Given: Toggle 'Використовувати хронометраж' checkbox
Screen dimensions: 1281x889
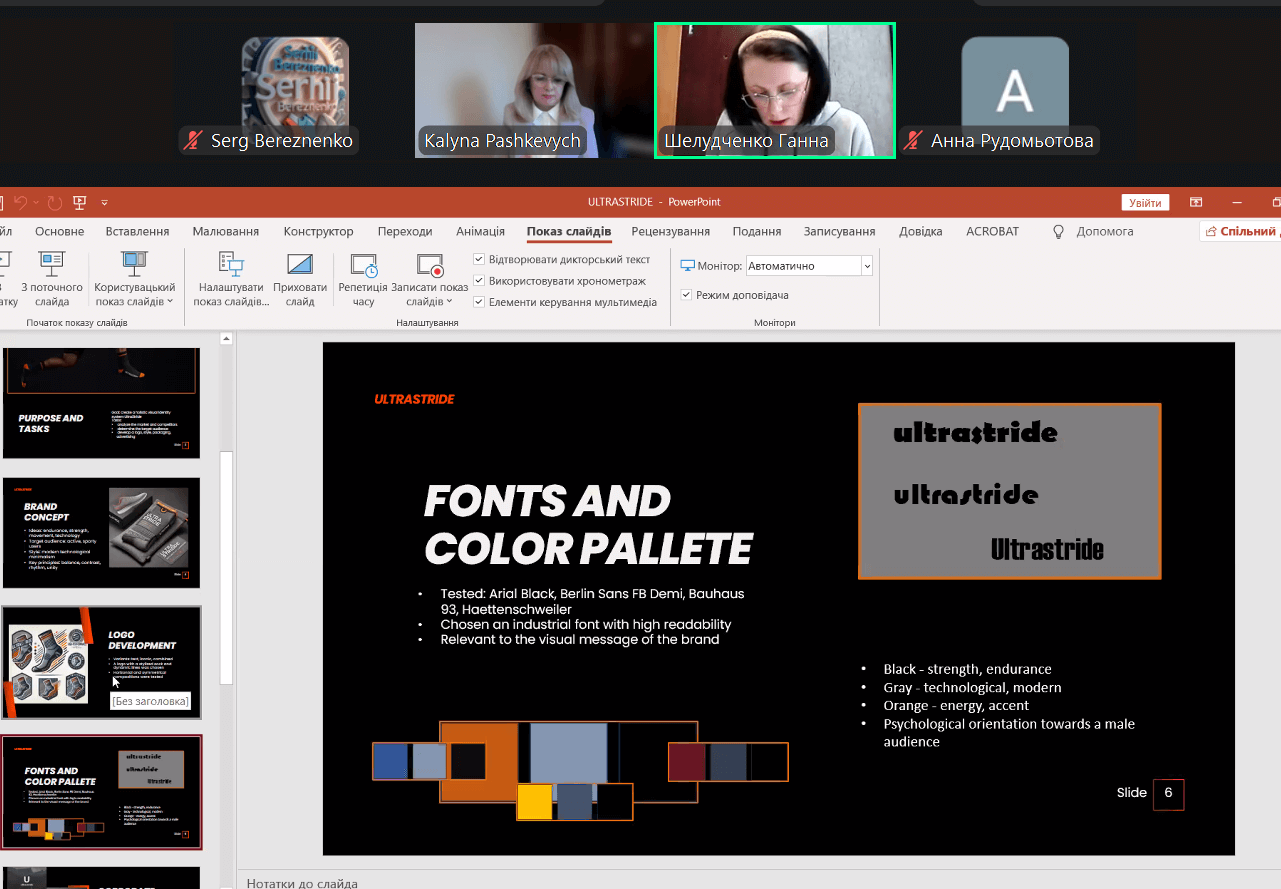Looking at the screenshot, I should coord(480,281).
